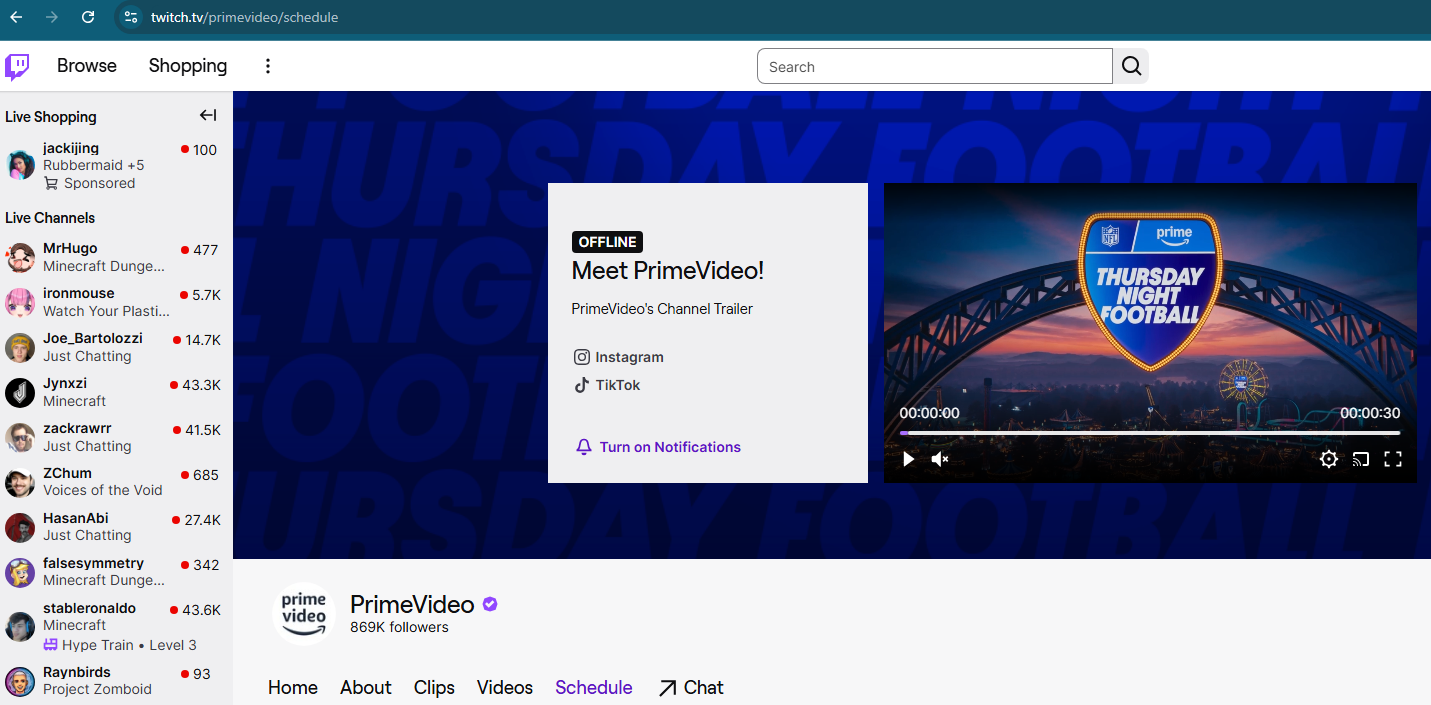Switch to the Clips tab
This screenshot has width=1431, height=705.
pyautogui.click(x=434, y=687)
